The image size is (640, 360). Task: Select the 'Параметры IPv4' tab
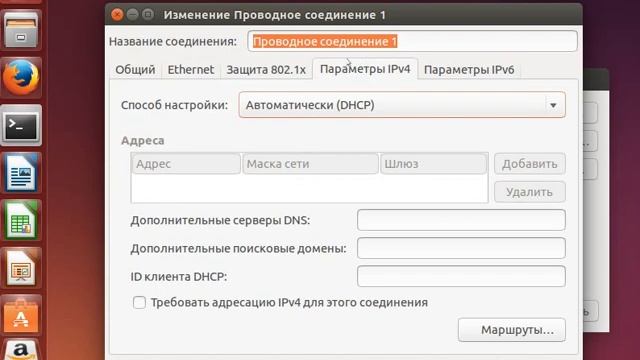tap(365, 69)
